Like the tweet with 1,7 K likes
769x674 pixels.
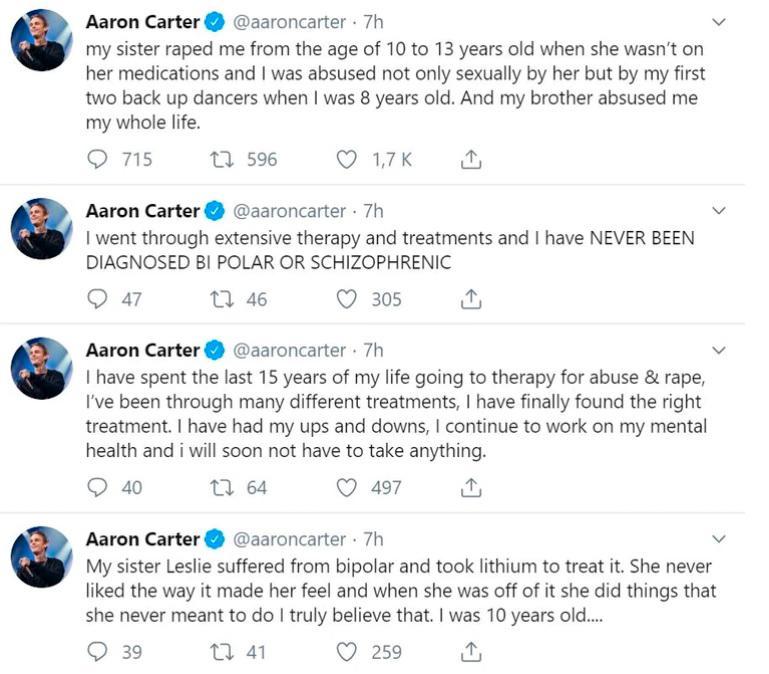346,159
